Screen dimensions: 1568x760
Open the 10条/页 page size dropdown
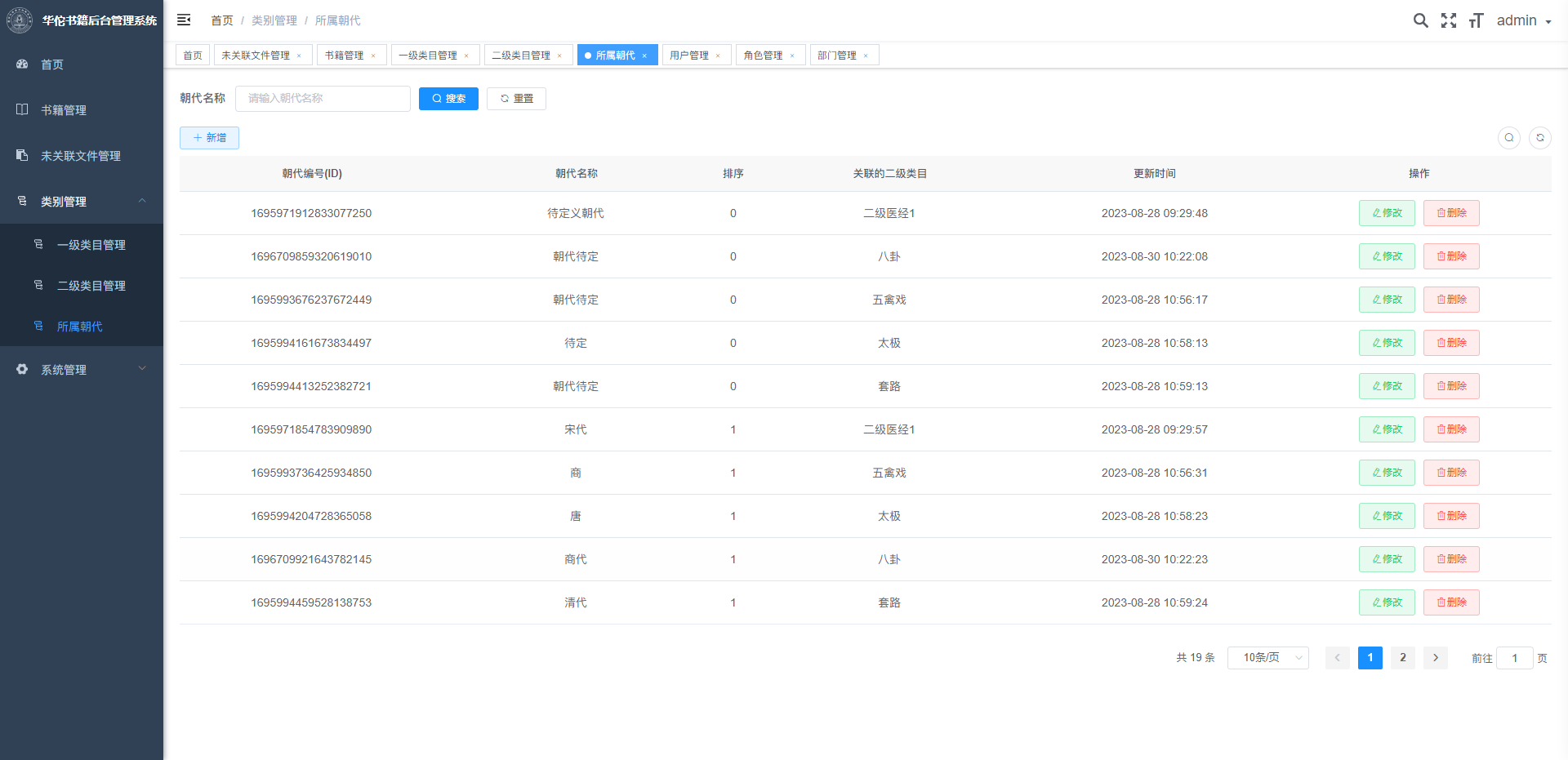(x=1268, y=657)
